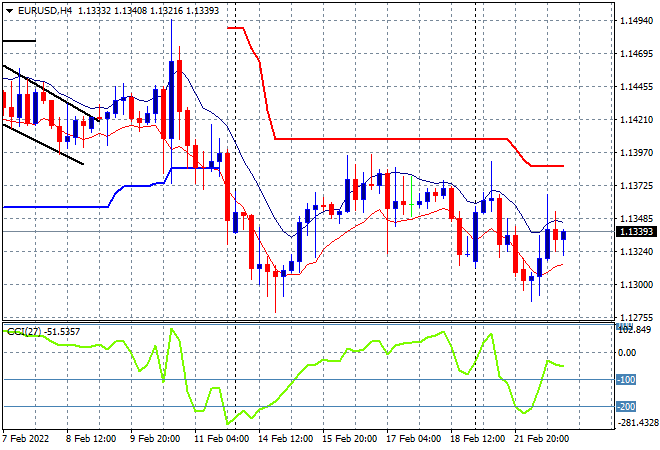Viewport: 660px width, 450px height.
Task: Click the 21 Feb 20:00 time label
Action: click(x=542, y=439)
